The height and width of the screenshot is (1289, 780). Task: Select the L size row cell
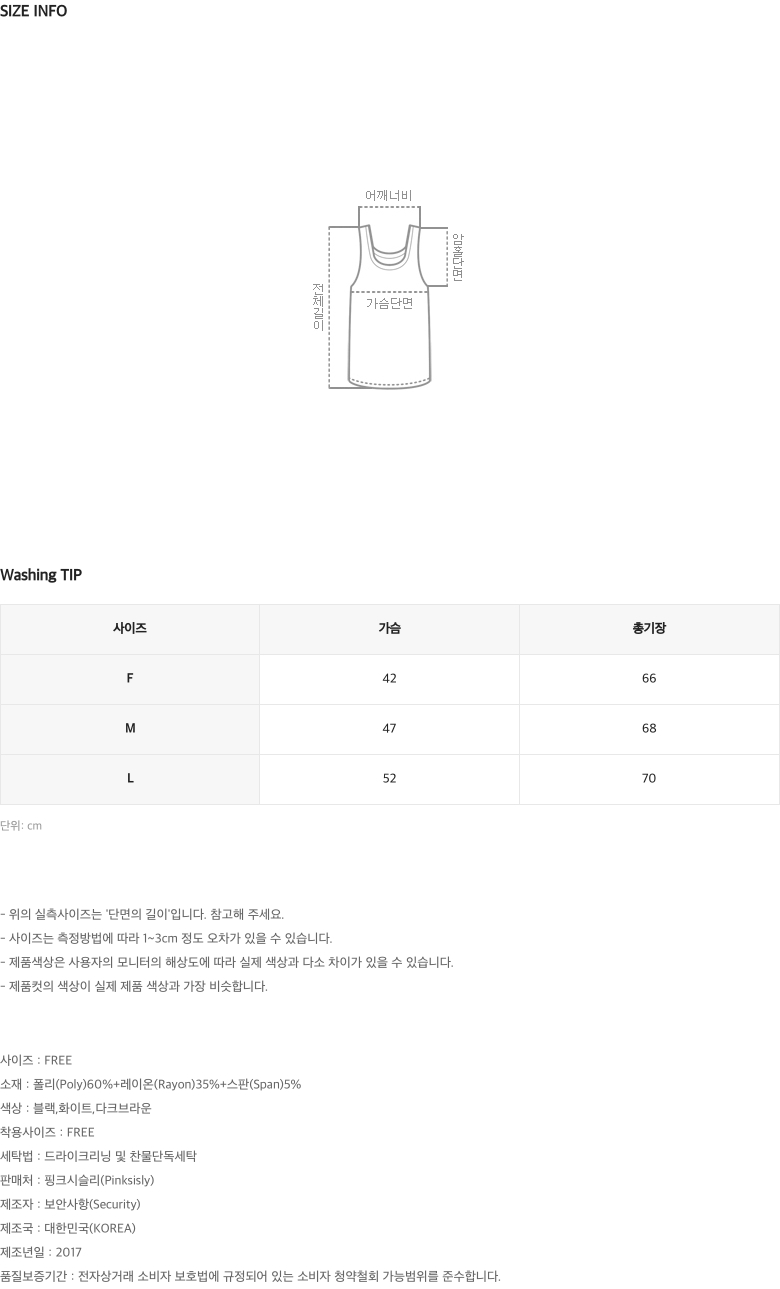(x=130, y=779)
